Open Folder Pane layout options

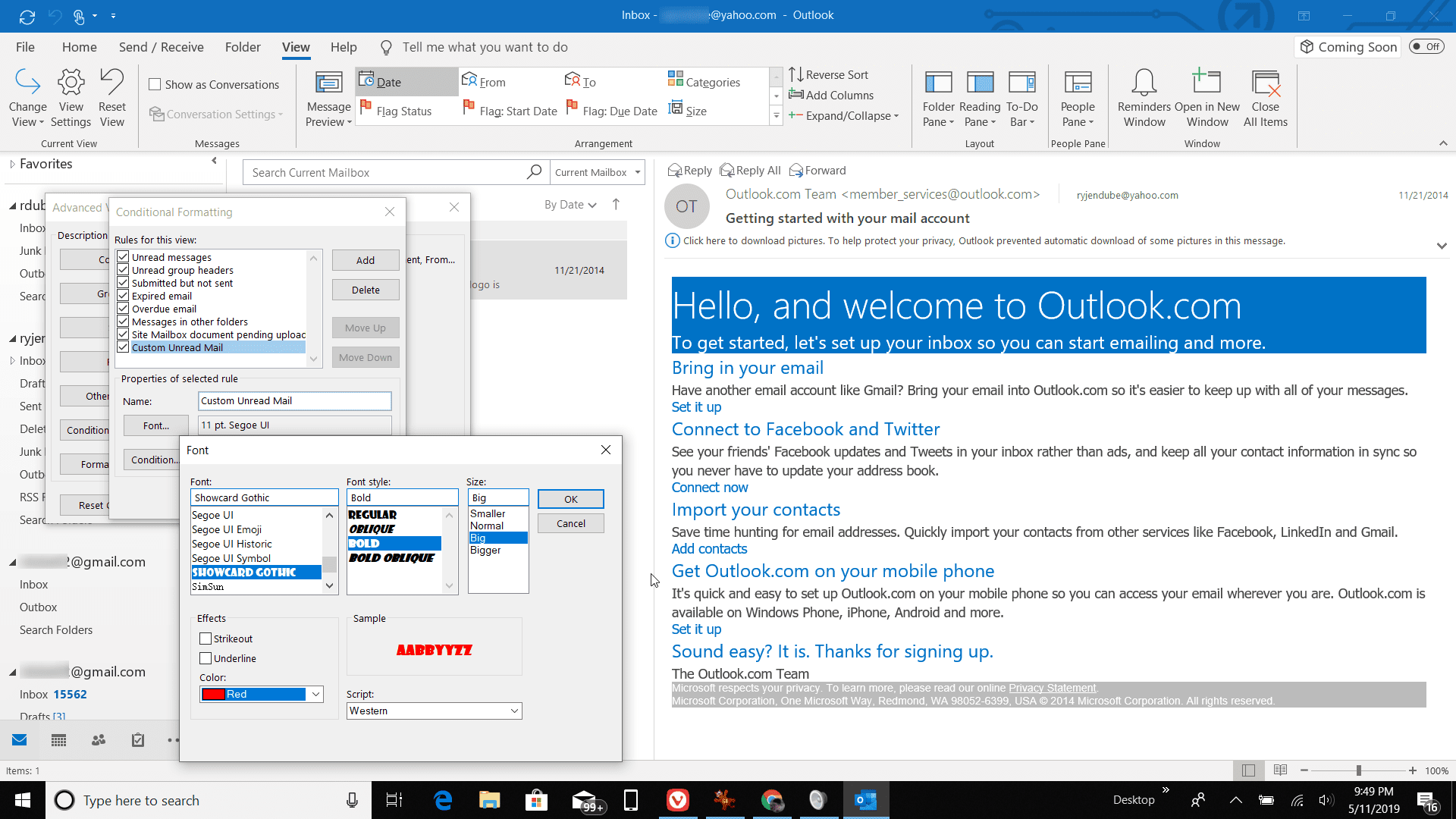pos(938,99)
